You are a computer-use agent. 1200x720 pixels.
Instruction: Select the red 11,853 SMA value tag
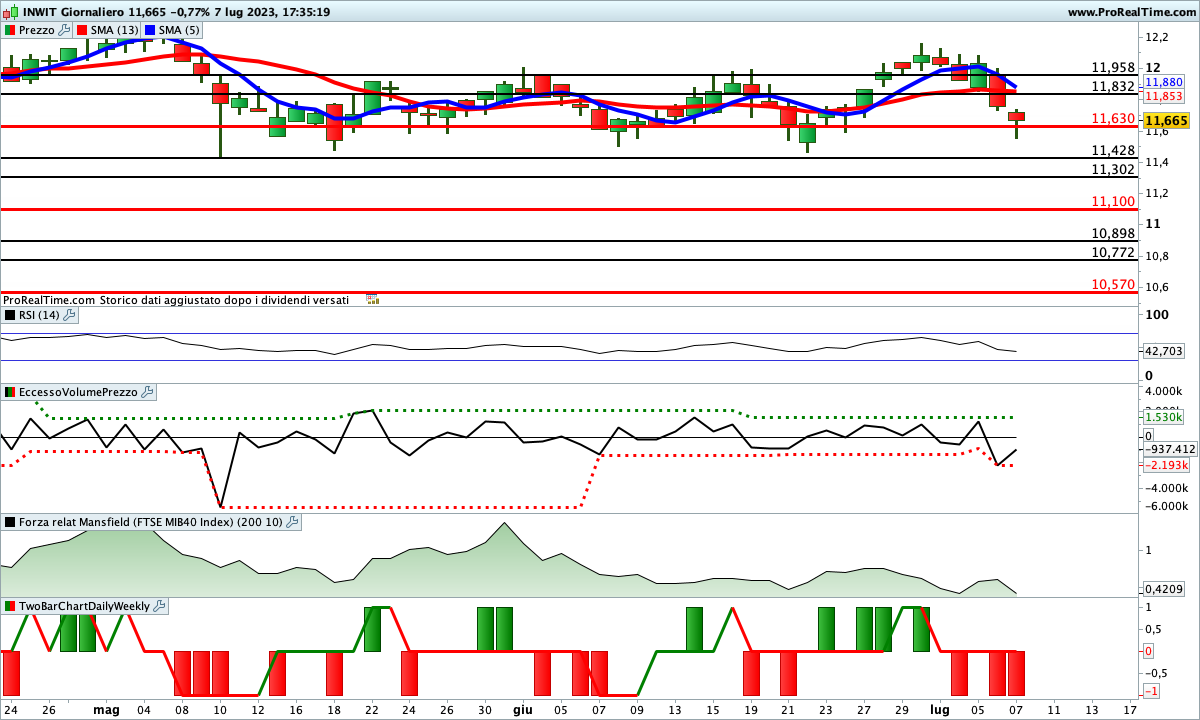click(x=1164, y=96)
